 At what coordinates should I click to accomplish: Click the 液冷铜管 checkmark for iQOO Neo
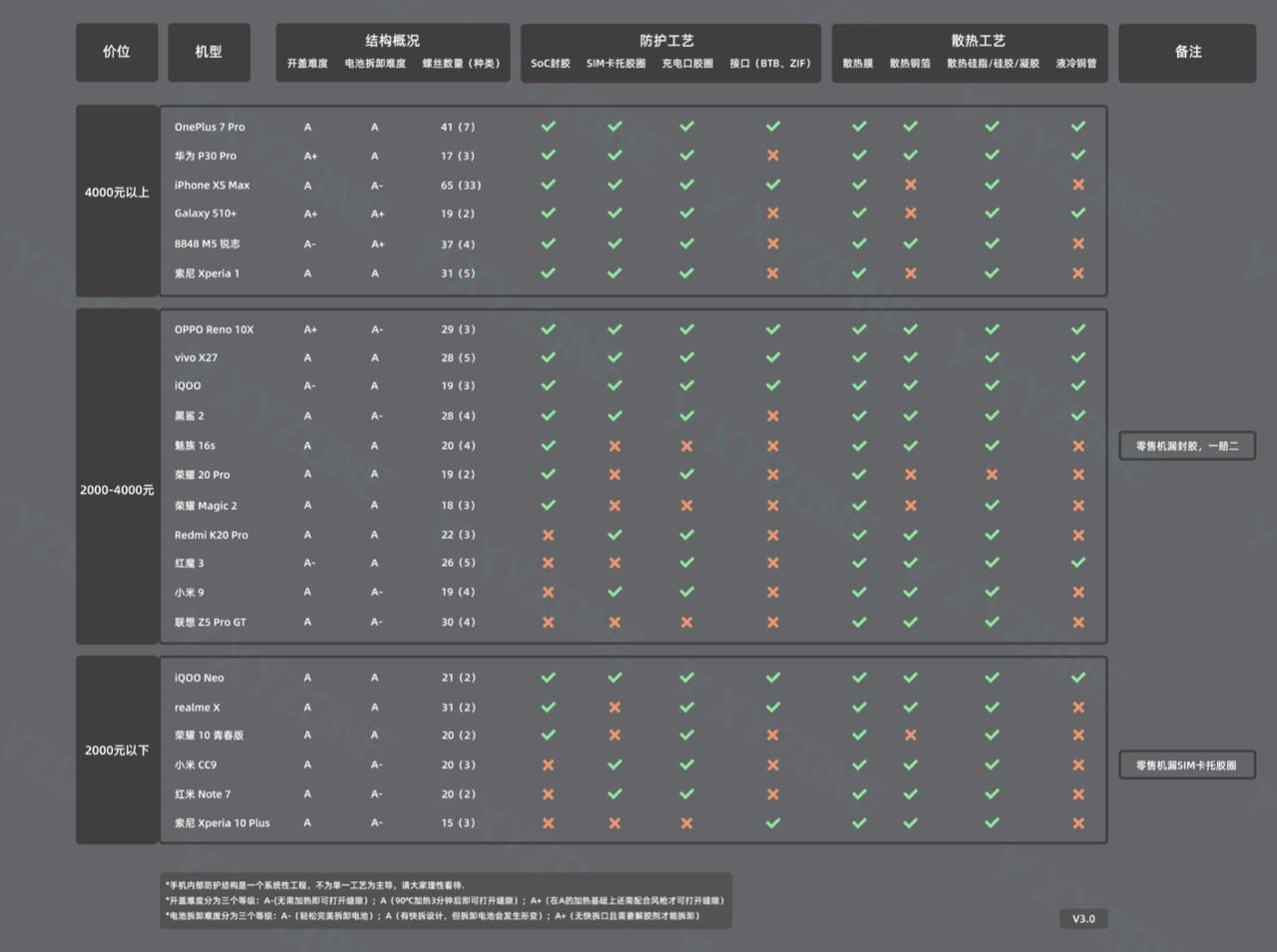point(1078,678)
